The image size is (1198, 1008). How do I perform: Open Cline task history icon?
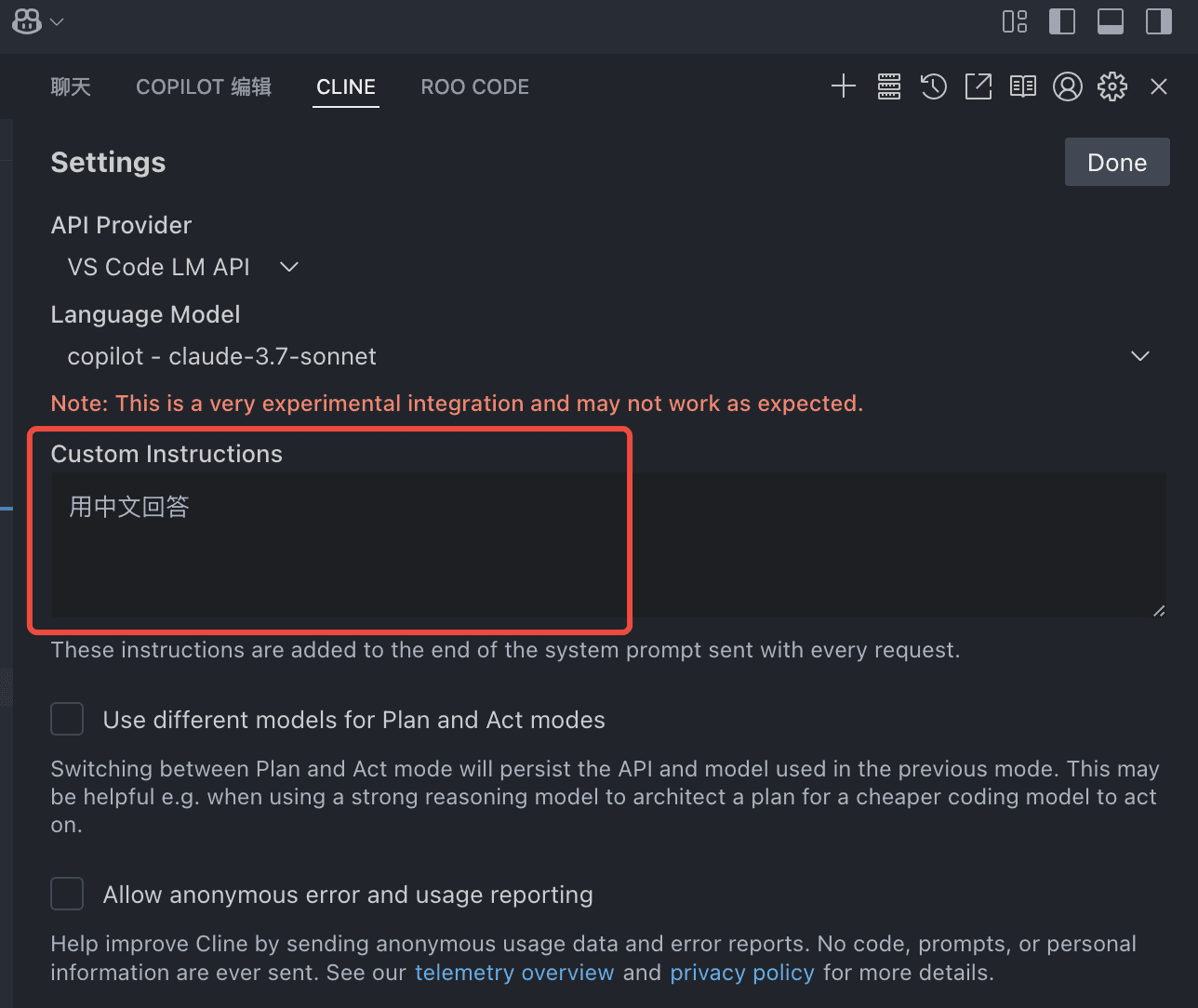934,86
